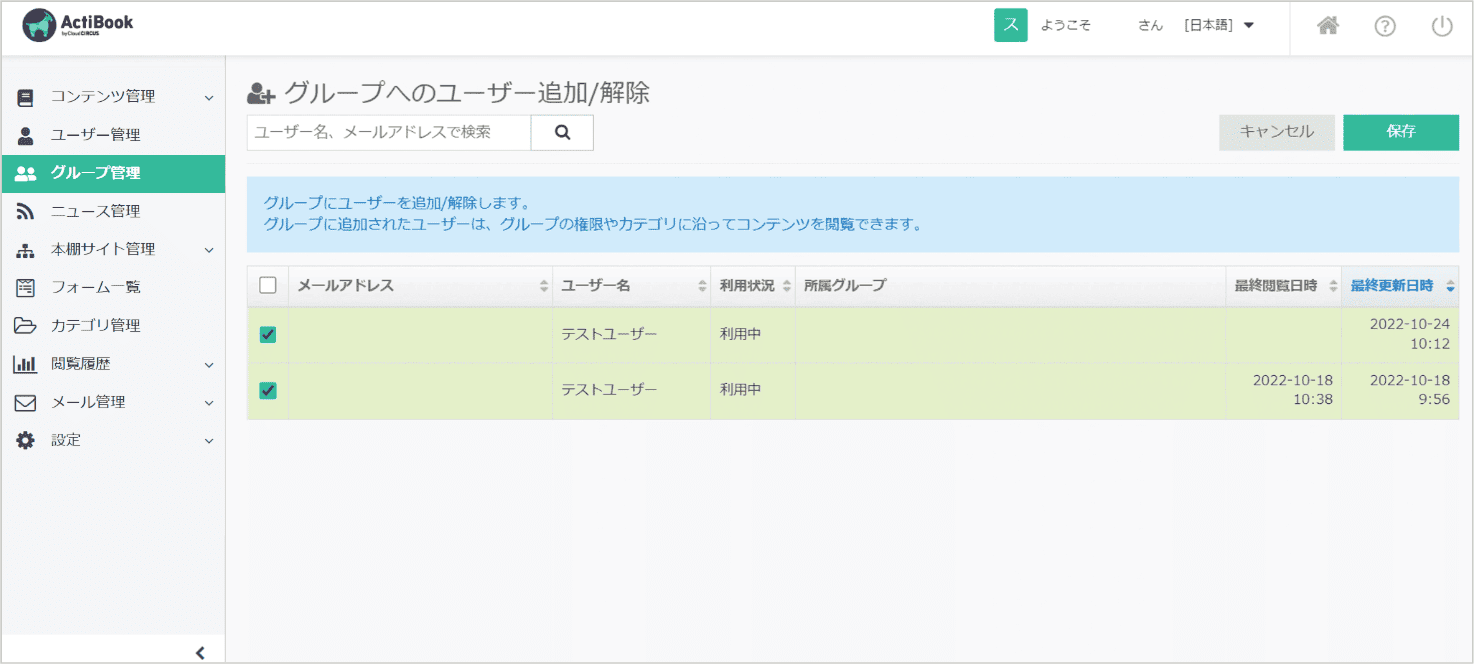Click the ユーザー名検索 input field
The image size is (1475, 667).
(x=390, y=132)
